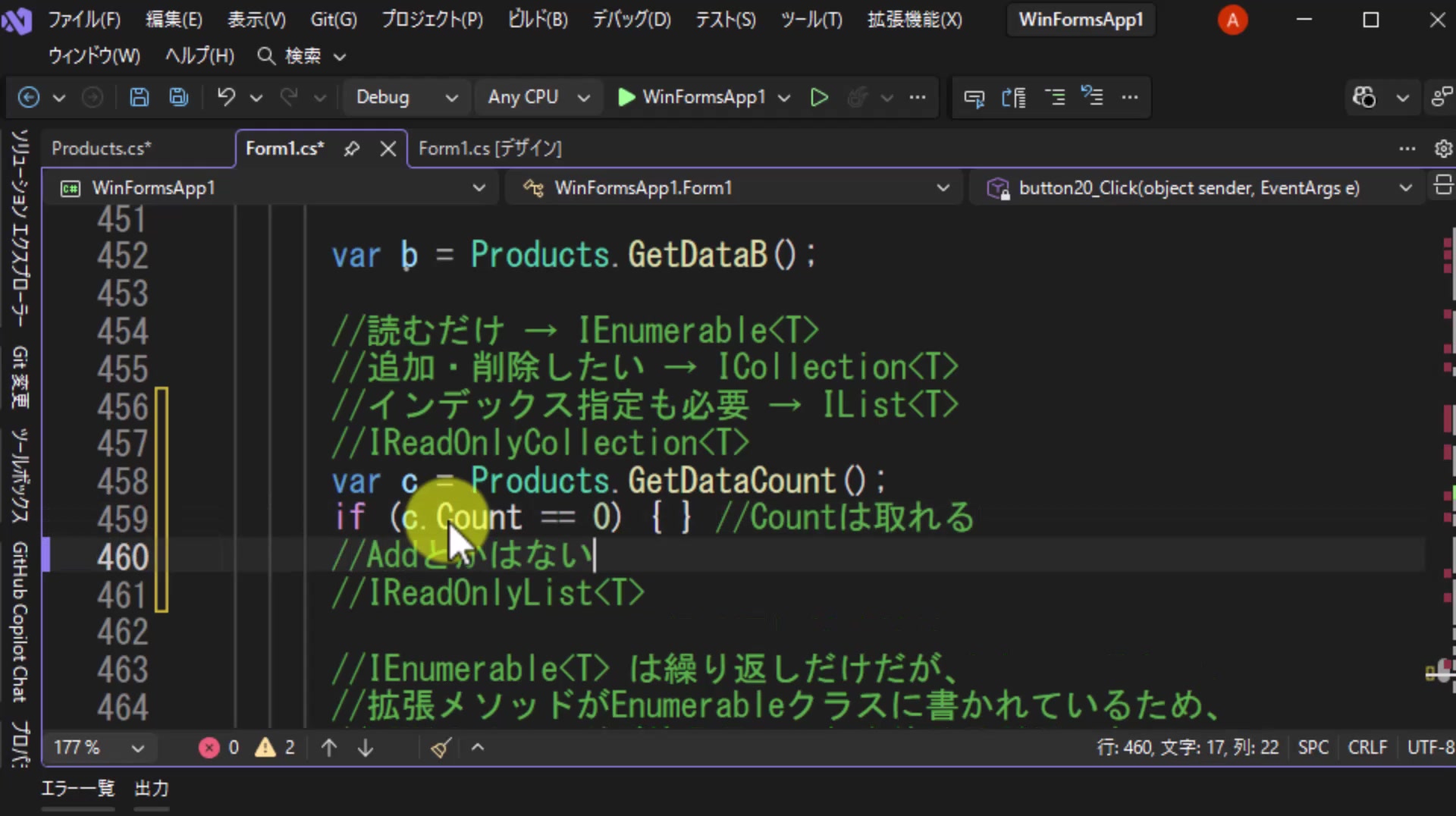1456x816 pixels.
Task: Click the code cleanup broom icon
Action: point(441,748)
